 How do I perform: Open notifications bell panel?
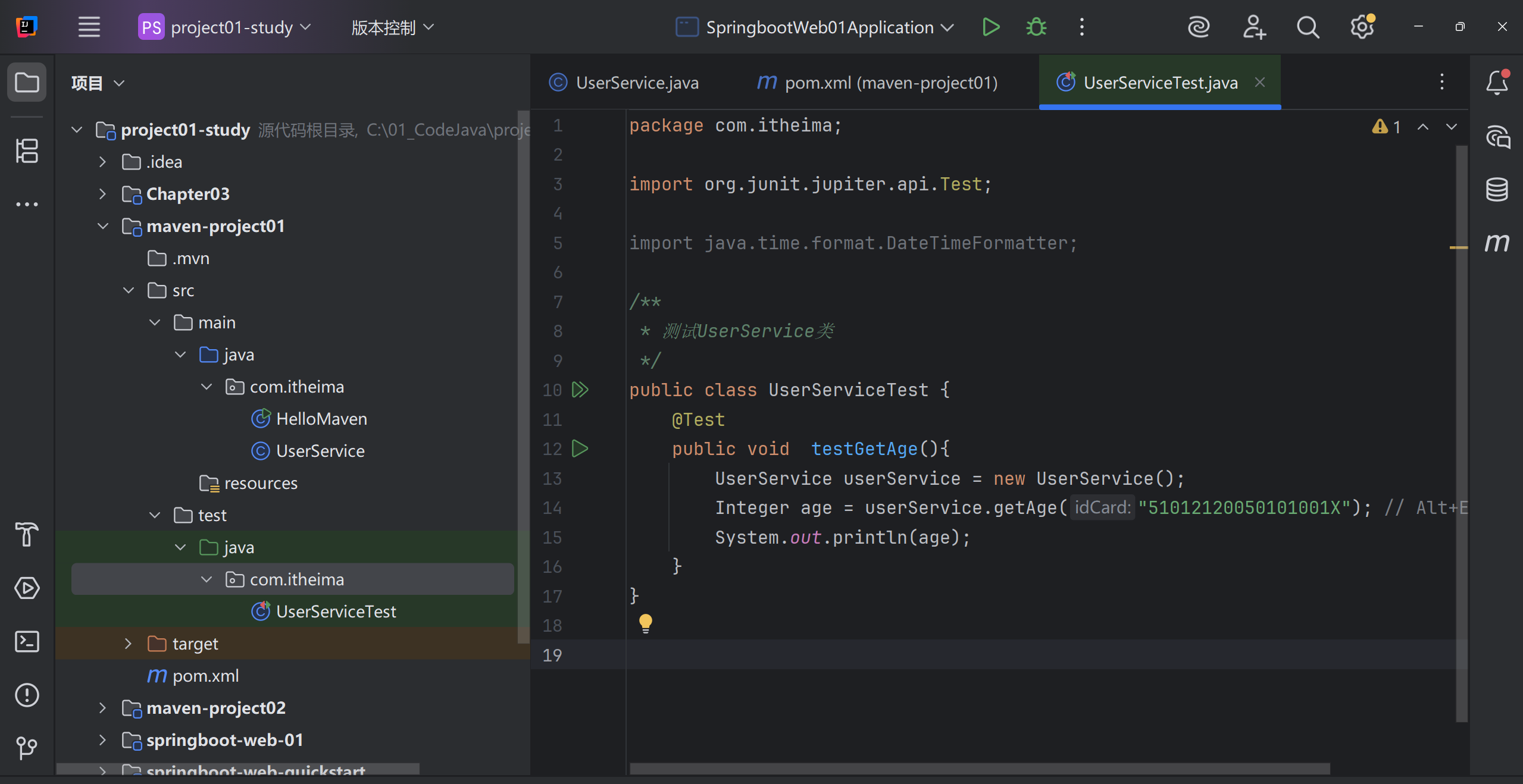(1496, 83)
